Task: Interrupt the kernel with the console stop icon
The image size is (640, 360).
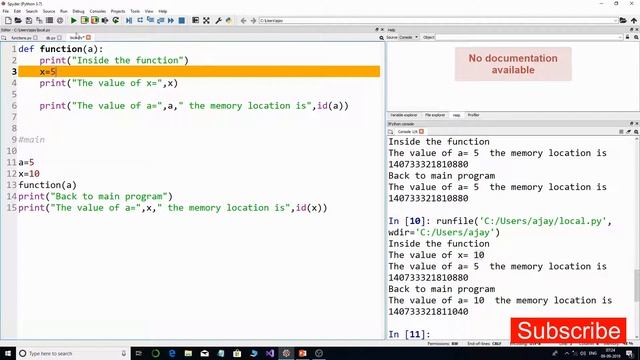Action: pos(621,131)
